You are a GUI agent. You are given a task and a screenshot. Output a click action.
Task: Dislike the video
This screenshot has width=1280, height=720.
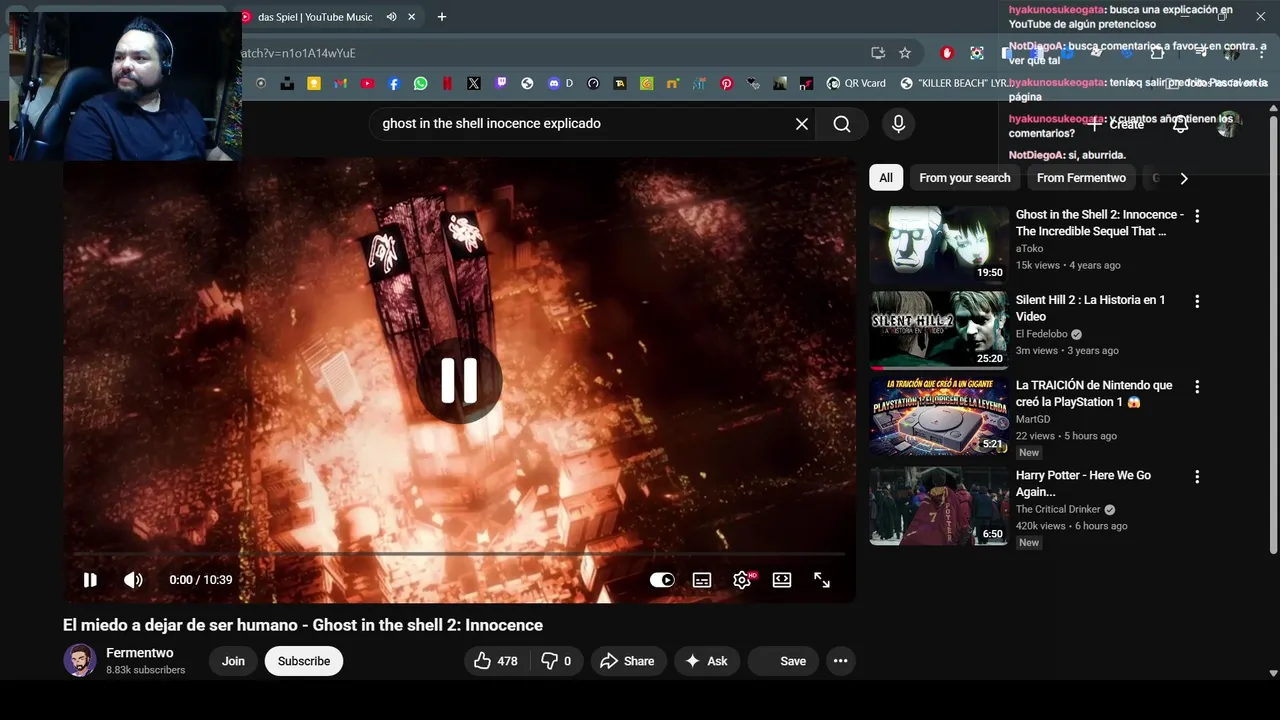(556, 661)
